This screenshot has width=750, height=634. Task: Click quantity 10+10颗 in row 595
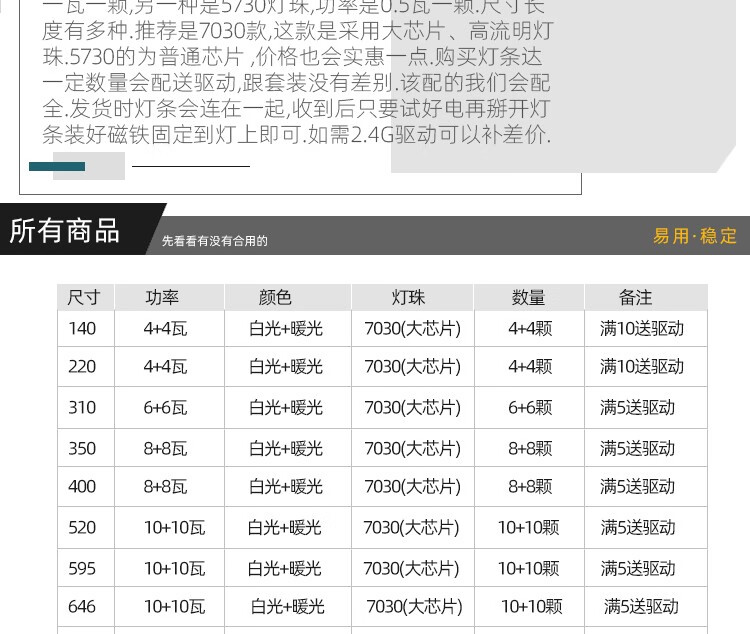[x=529, y=569]
